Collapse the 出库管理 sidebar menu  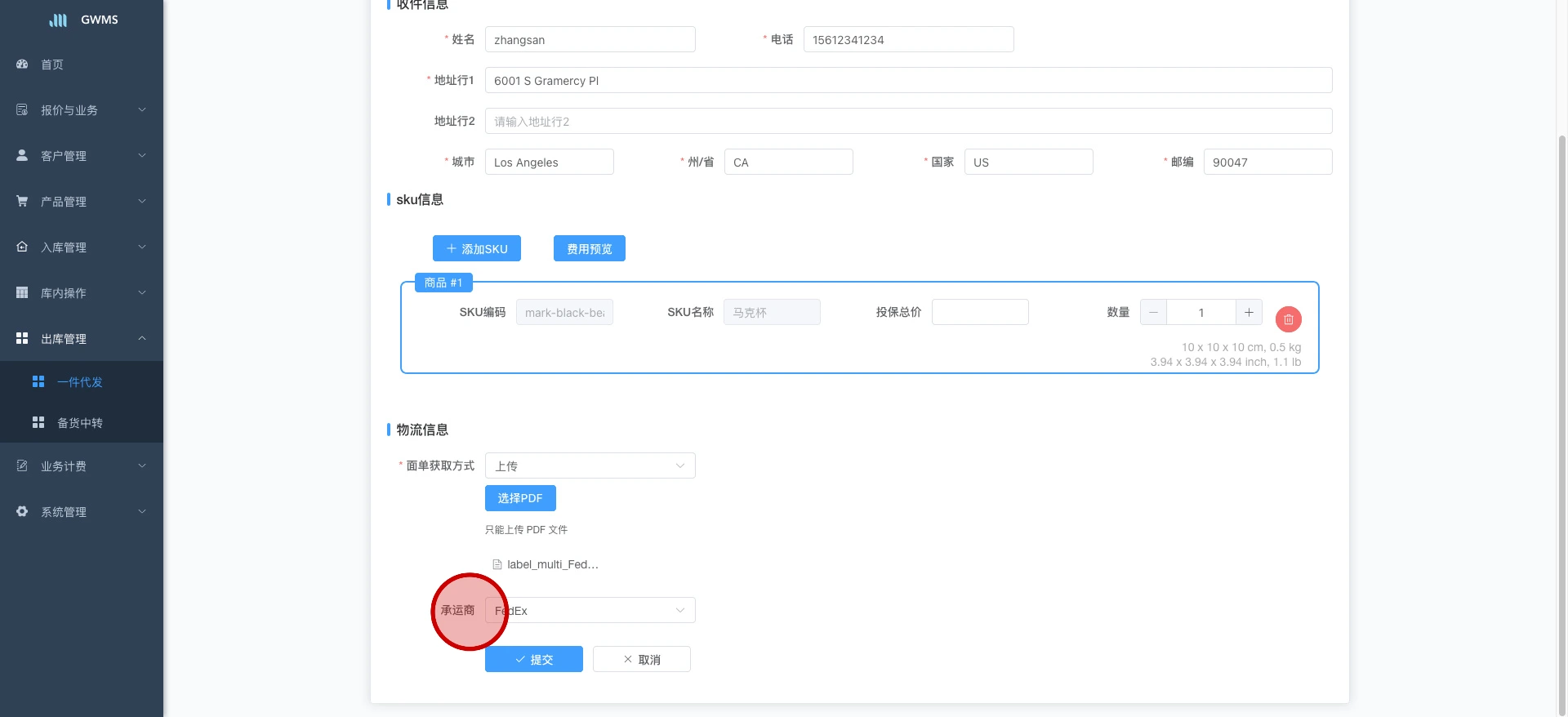[x=82, y=338]
